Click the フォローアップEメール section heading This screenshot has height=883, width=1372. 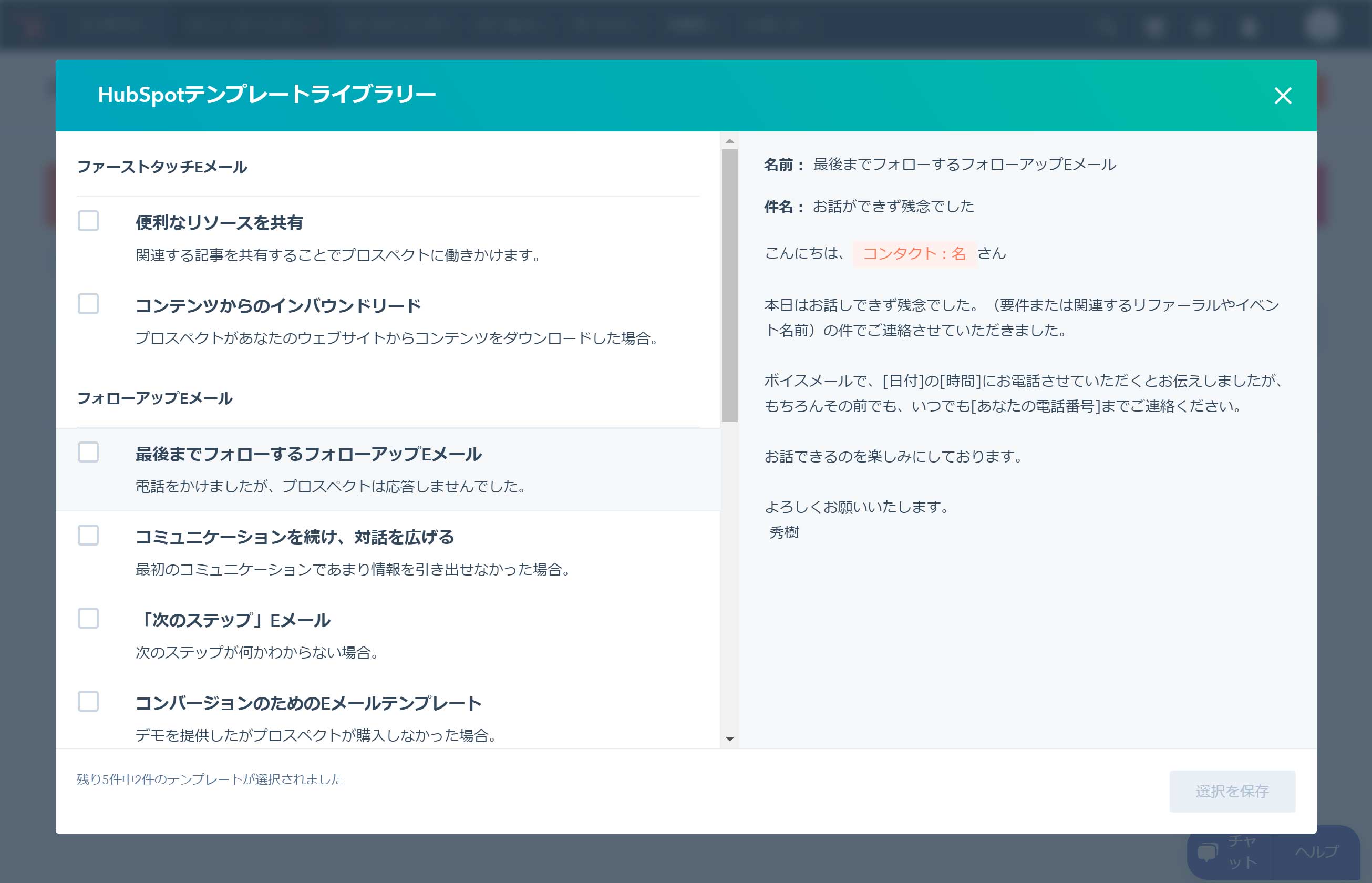pyautogui.click(x=154, y=398)
